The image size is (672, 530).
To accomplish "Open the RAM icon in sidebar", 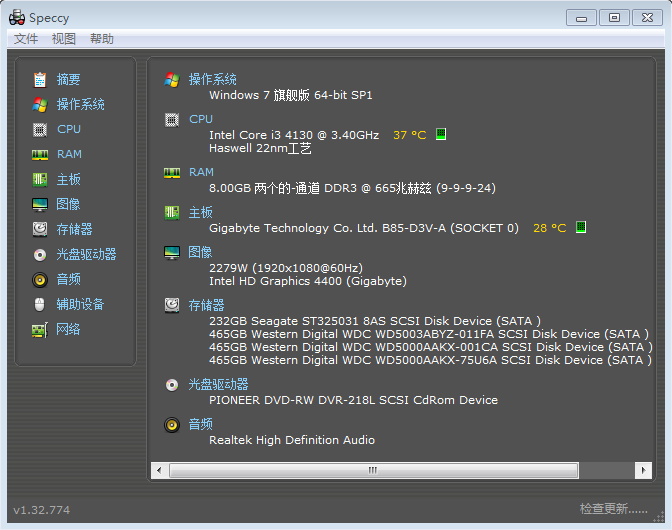I will (40, 154).
